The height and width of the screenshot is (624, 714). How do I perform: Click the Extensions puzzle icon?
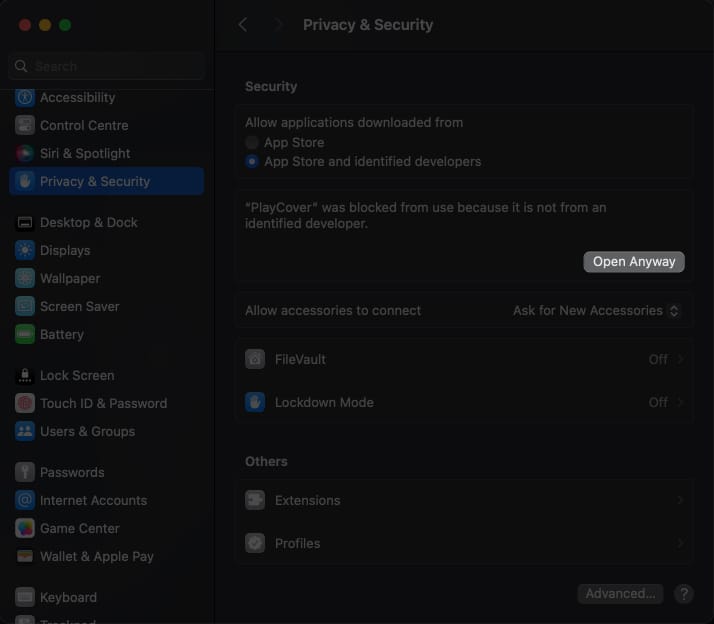pyautogui.click(x=255, y=500)
